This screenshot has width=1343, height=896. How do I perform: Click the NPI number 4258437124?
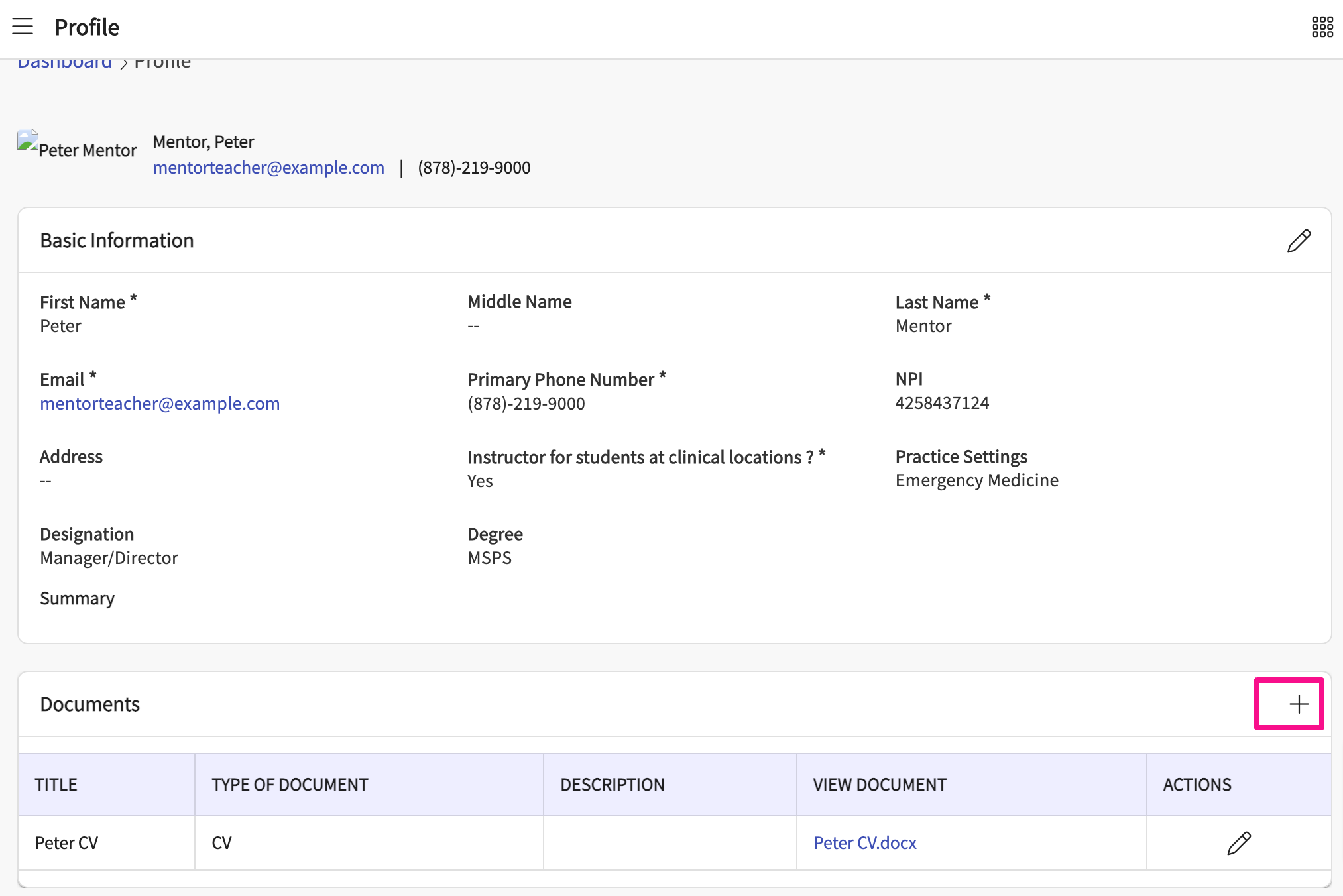click(941, 403)
